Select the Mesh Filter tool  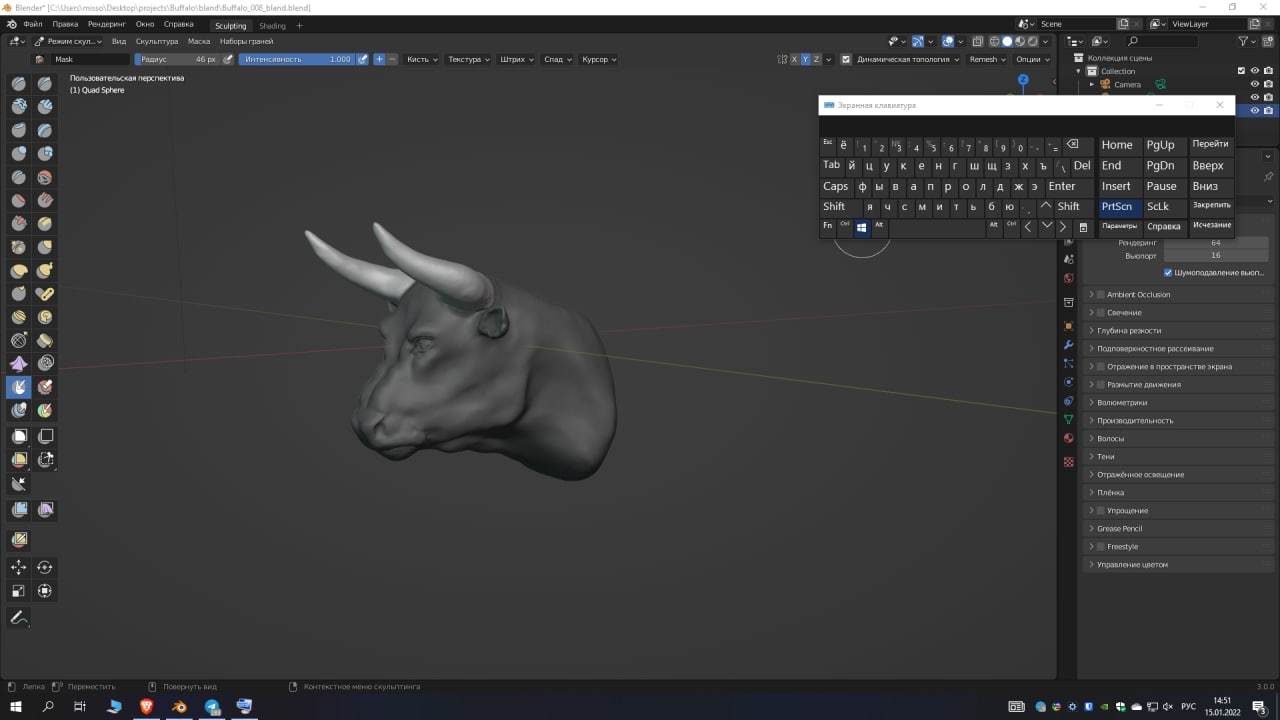coord(19,510)
